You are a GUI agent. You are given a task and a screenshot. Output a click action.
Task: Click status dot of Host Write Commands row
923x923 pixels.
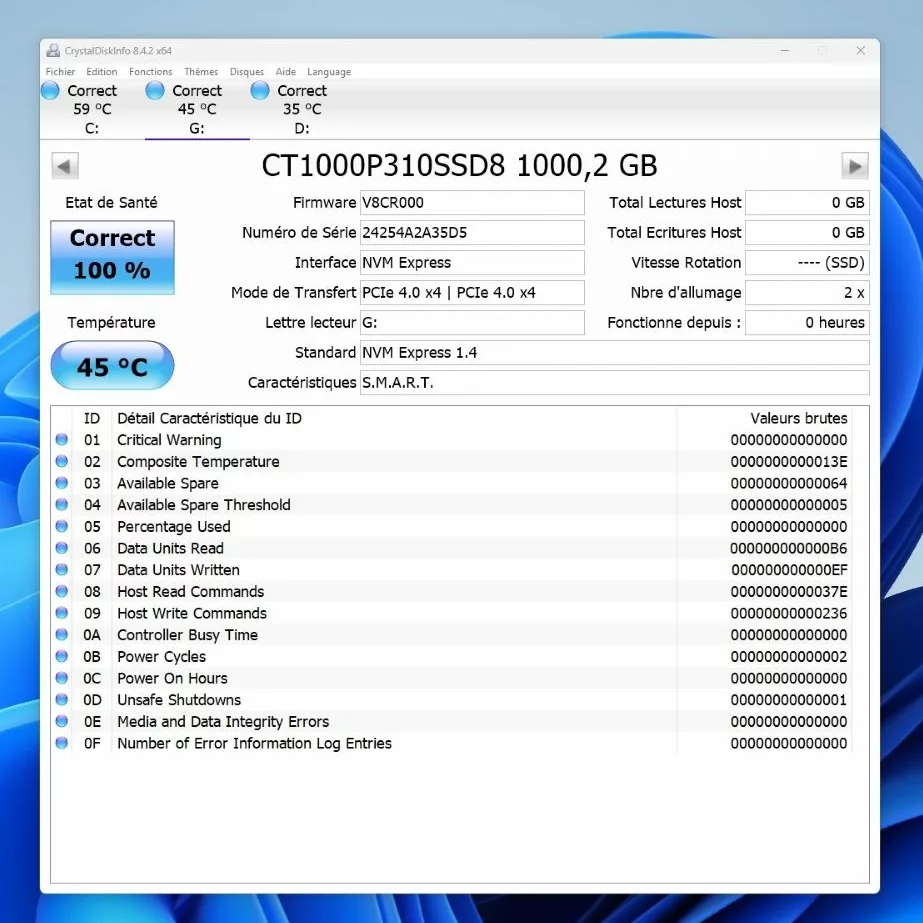[62, 613]
